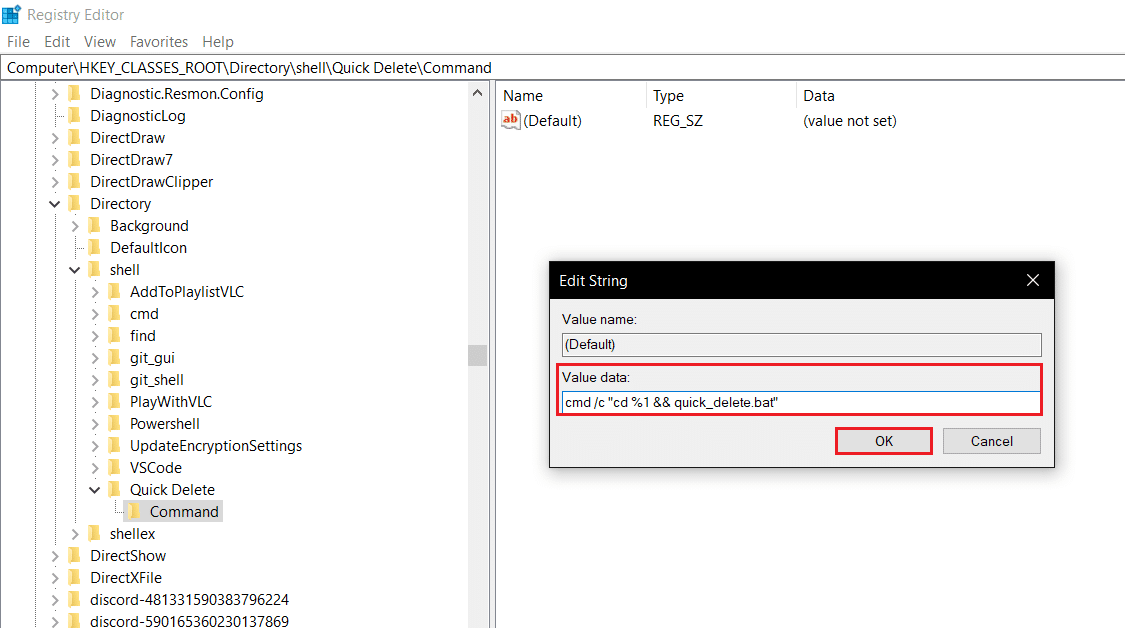Click the tree pane scroll up arrow
Image resolution: width=1125 pixels, height=628 pixels.
[477, 93]
